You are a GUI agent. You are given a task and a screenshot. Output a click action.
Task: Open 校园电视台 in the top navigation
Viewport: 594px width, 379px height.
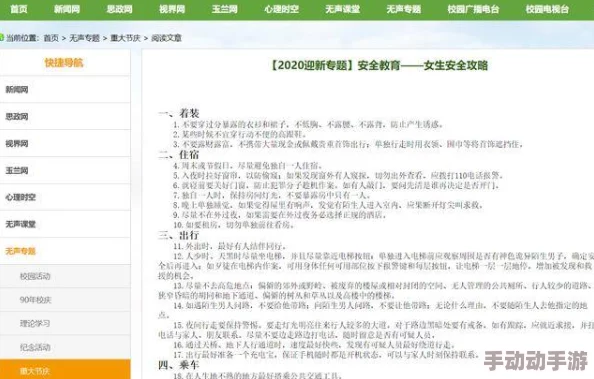coord(547,9)
